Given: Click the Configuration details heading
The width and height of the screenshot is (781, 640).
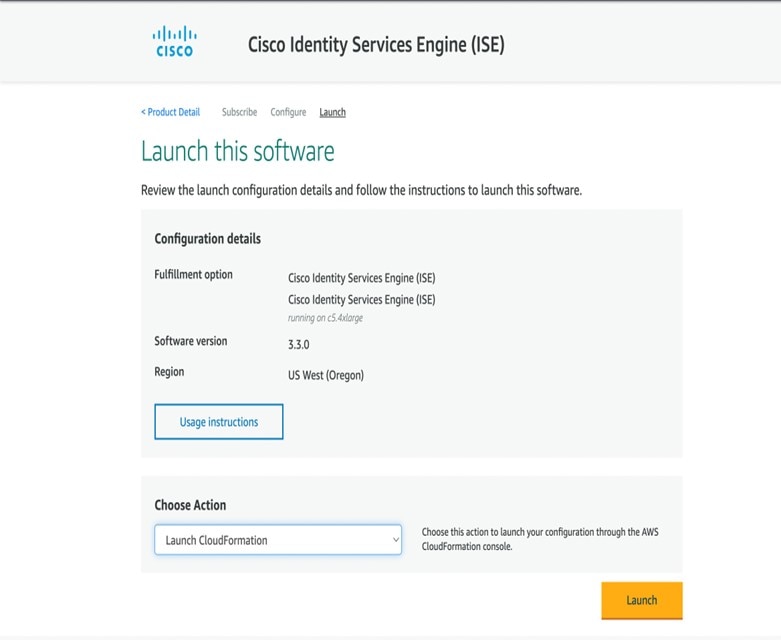Looking at the screenshot, I should (x=208, y=239).
